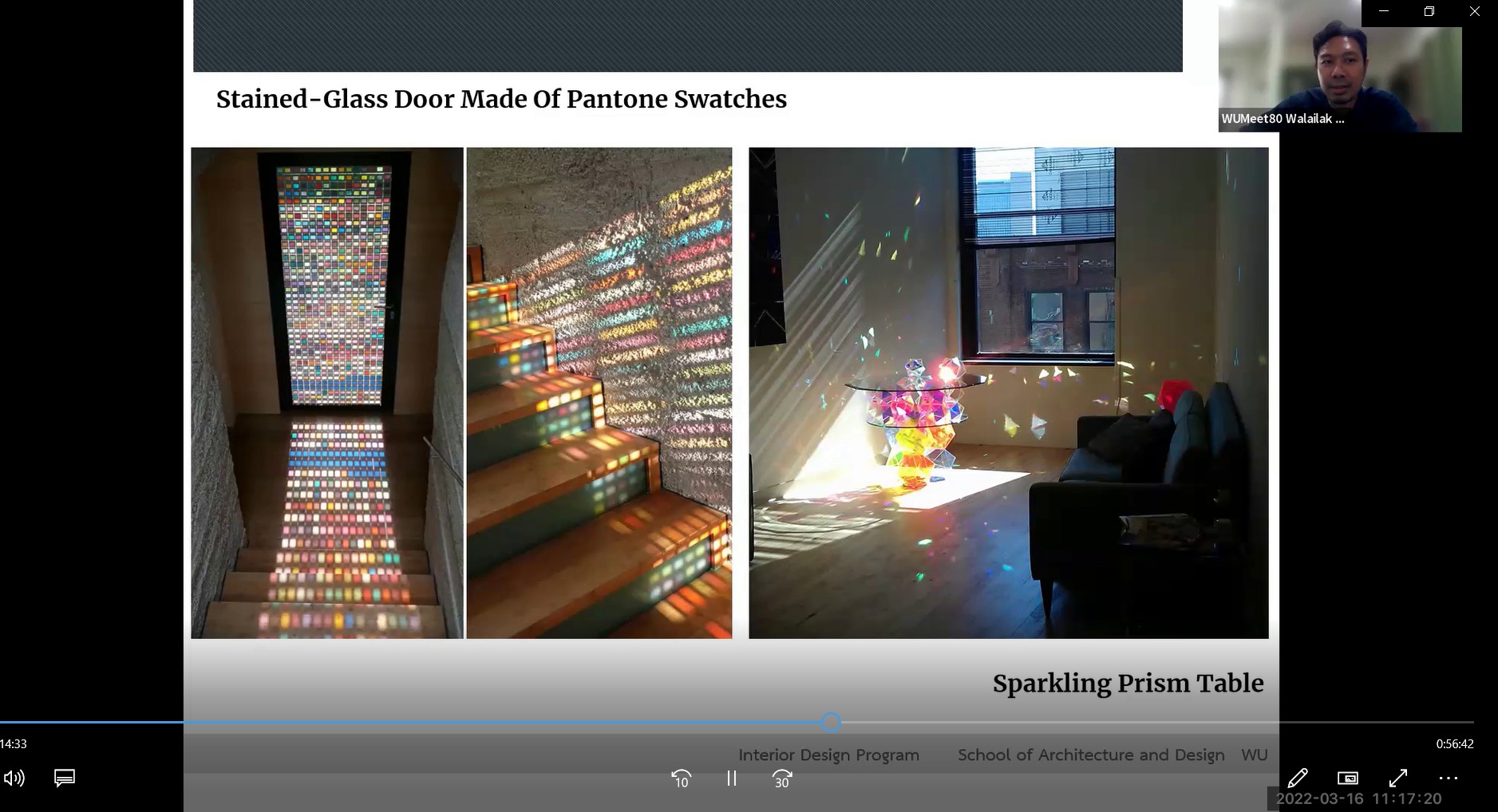Click the colorful staircase photo

point(599,392)
